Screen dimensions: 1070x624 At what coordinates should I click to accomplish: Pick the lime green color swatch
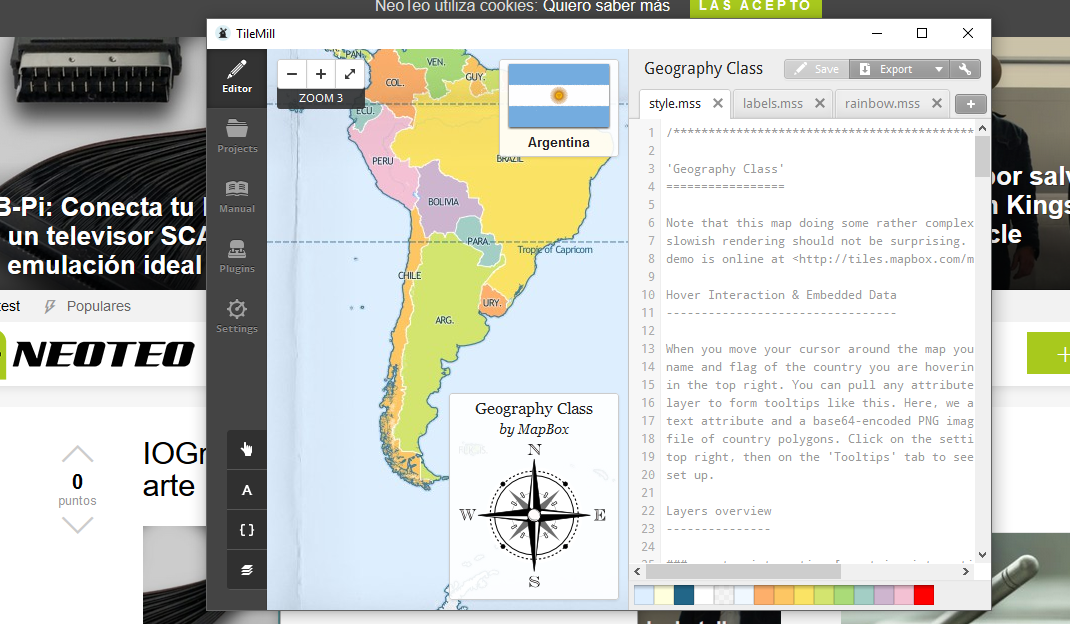[x=824, y=595]
